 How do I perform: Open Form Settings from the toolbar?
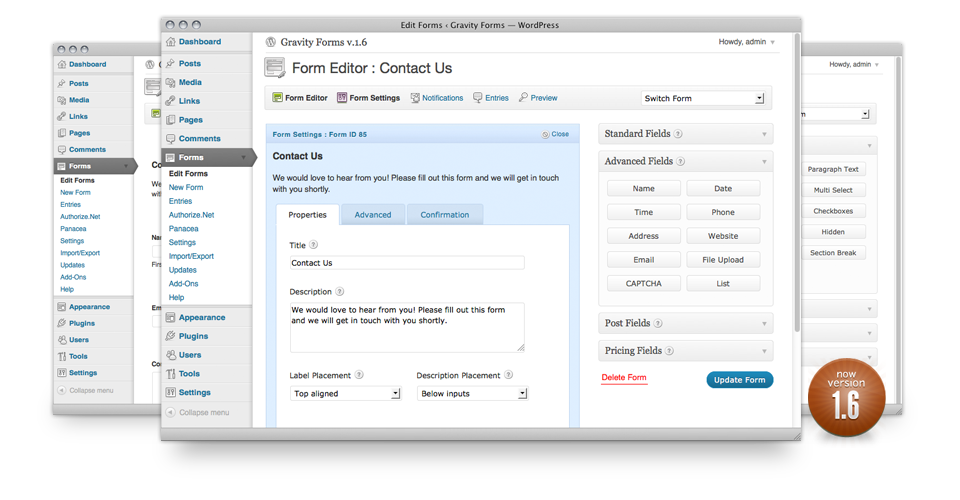pos(342,98)
